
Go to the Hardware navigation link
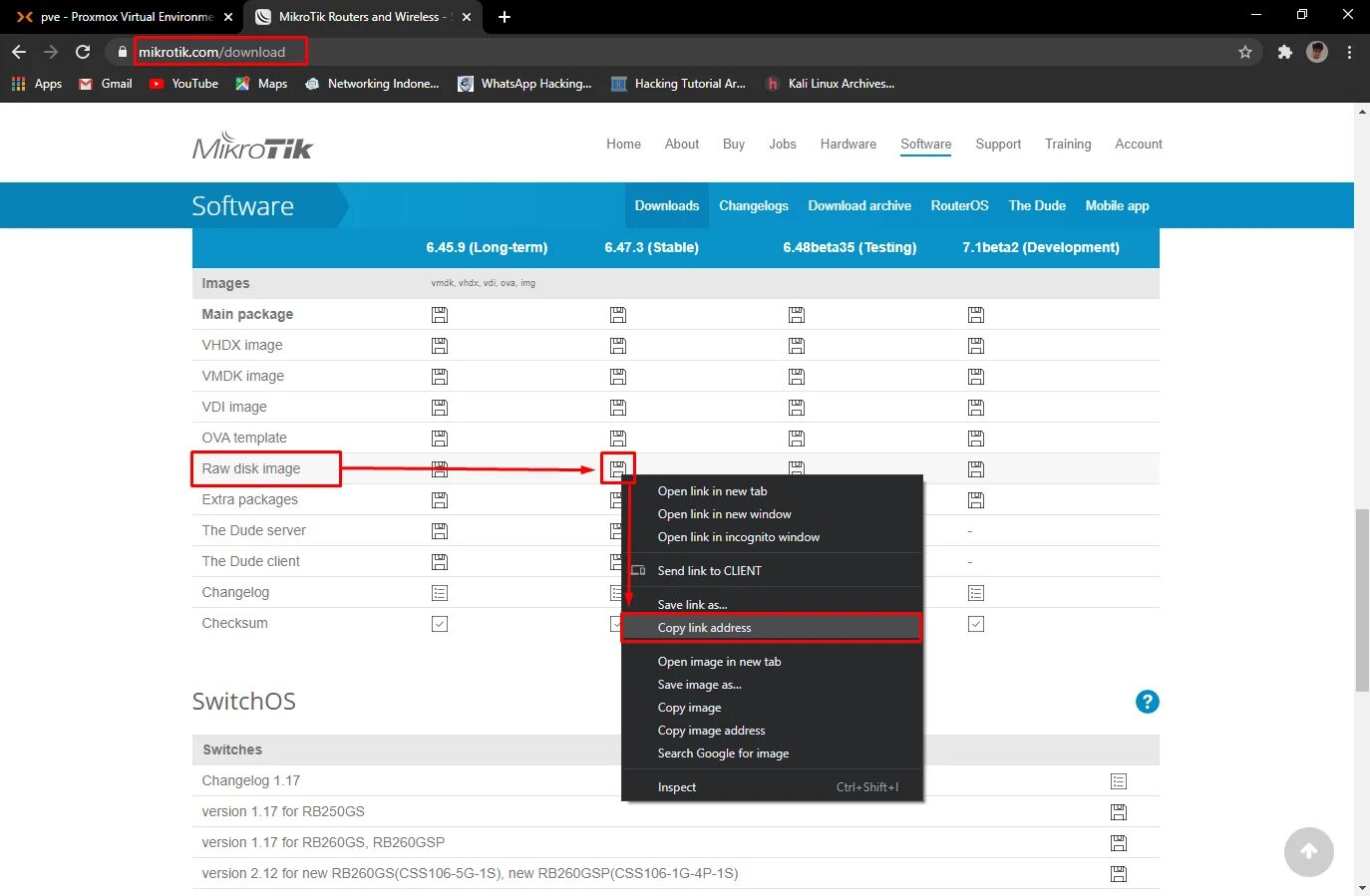click(x=849, y=145)
